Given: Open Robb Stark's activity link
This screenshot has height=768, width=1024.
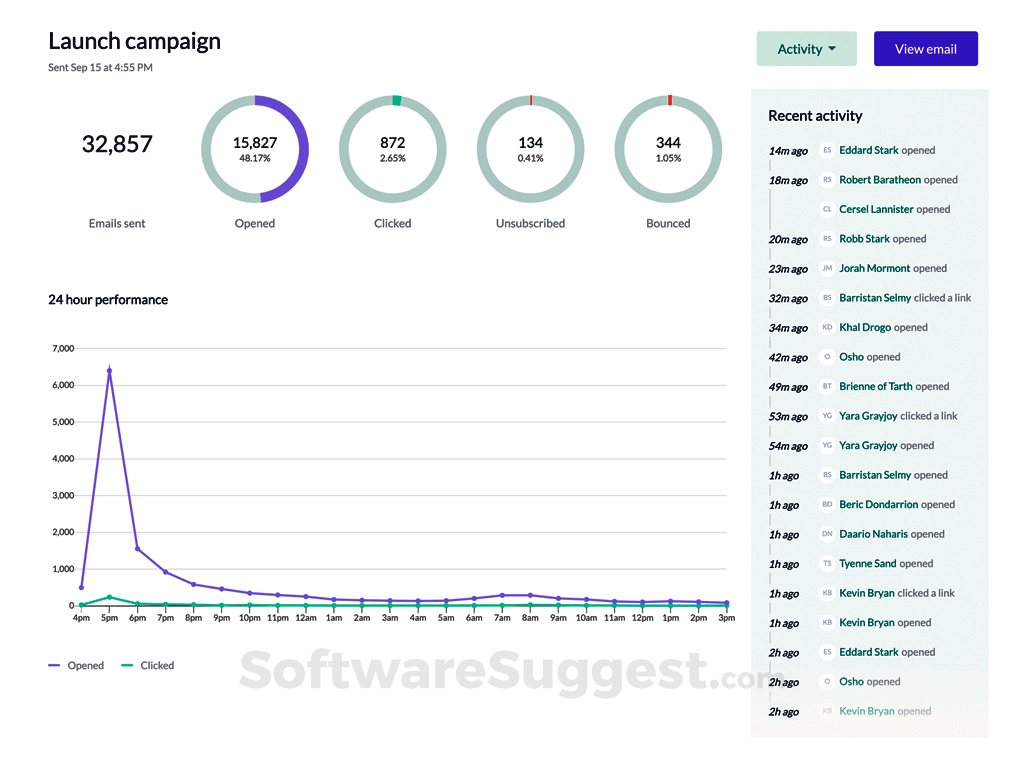Looking at the screenshot, I should 864,239.
